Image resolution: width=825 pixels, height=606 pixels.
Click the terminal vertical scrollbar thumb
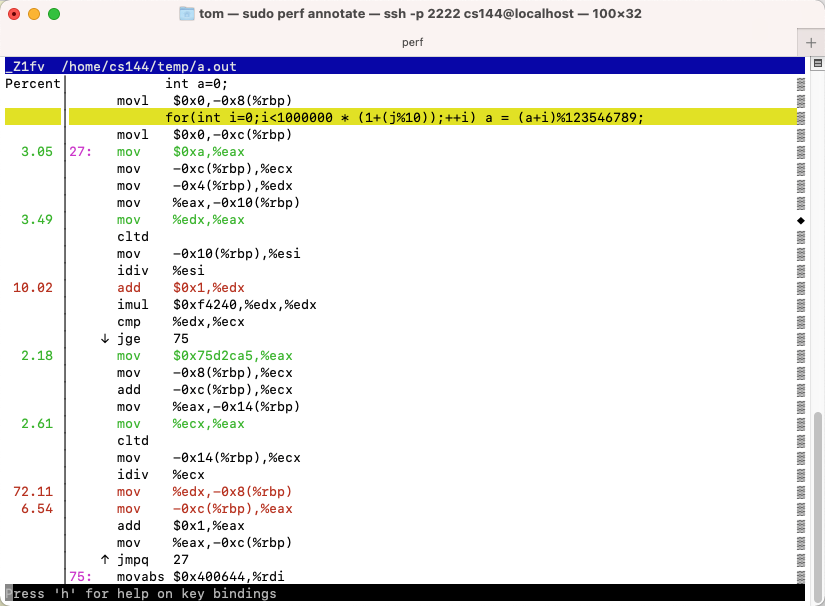pyautogui.click(x=818, y=506)
